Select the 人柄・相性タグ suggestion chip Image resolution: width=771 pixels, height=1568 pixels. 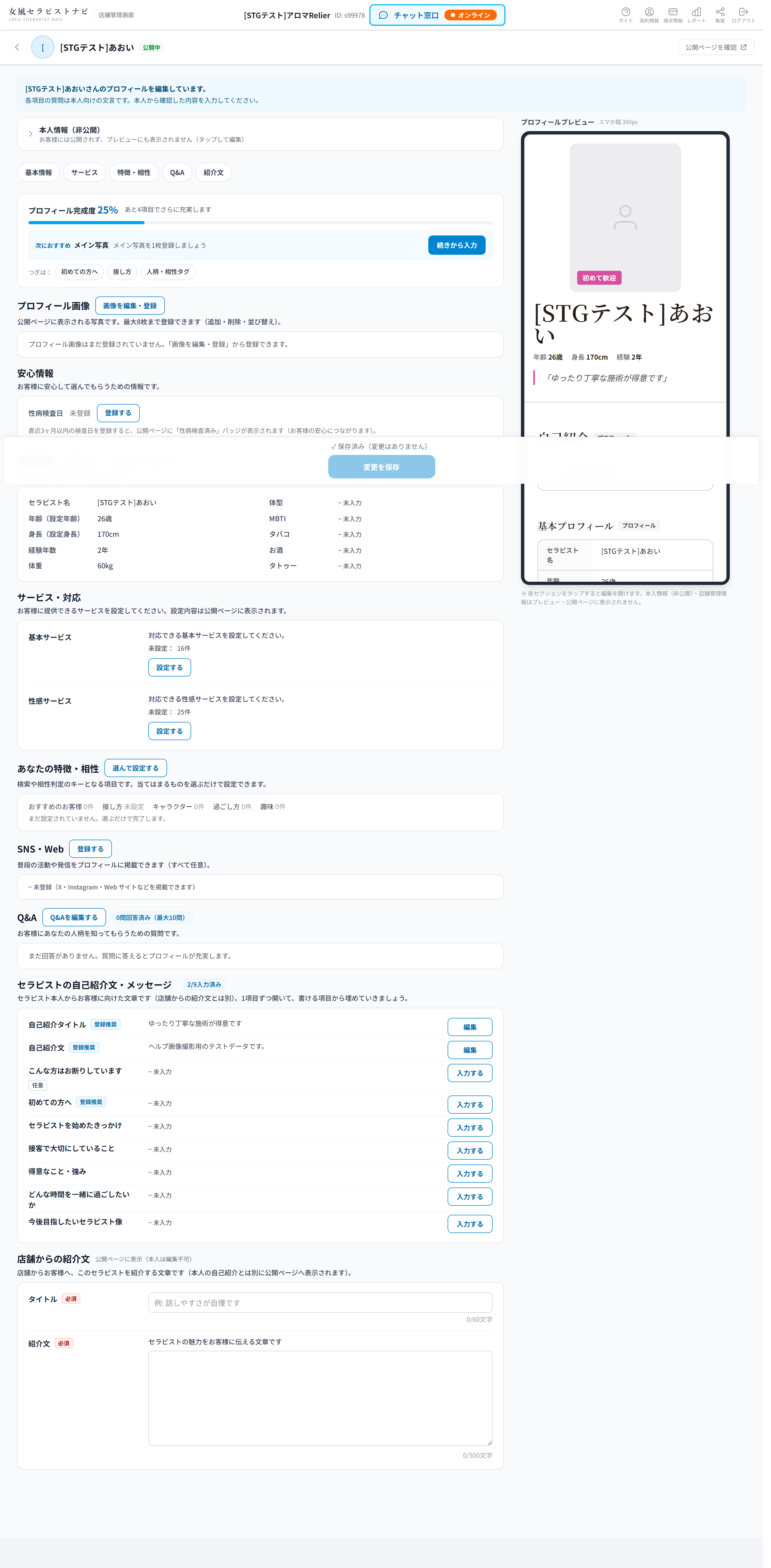(x=168, y=272)
